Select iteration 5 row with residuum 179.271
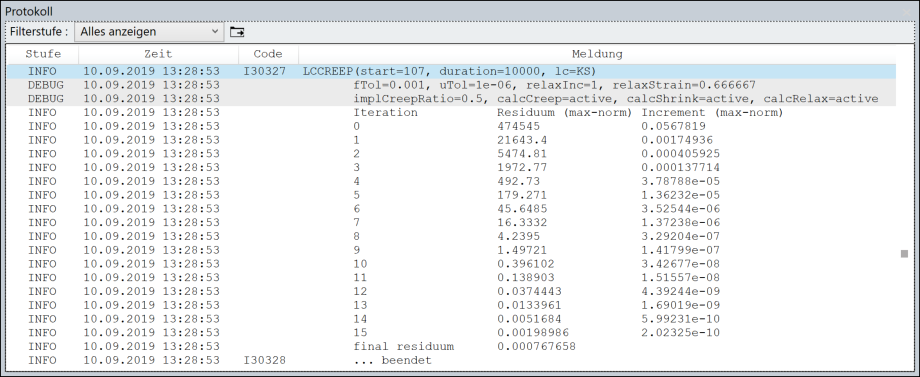The height and width of the screenshot is (377, 920). pos(452,195)
